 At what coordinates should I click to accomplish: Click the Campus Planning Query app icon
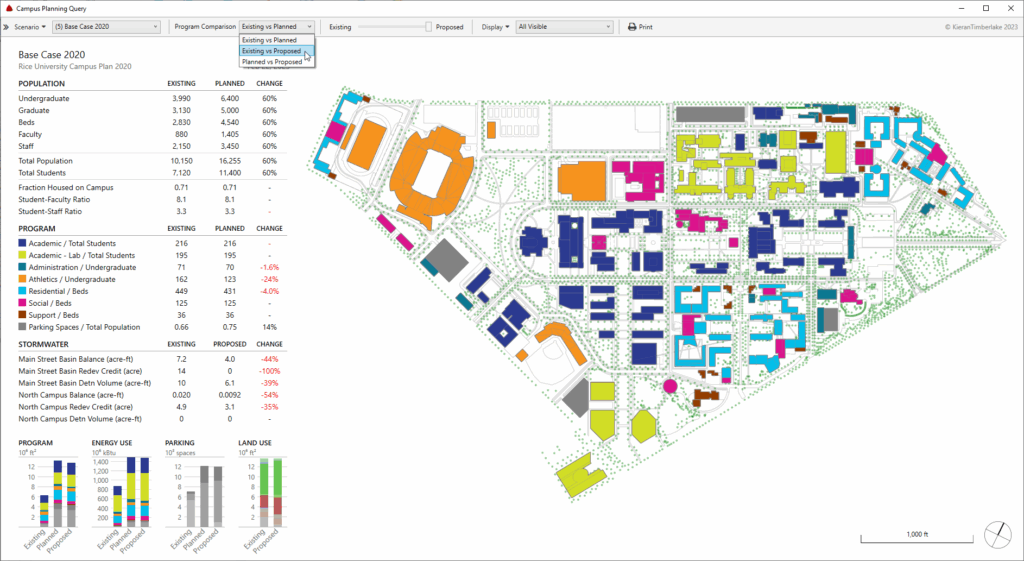click(9, 7)
